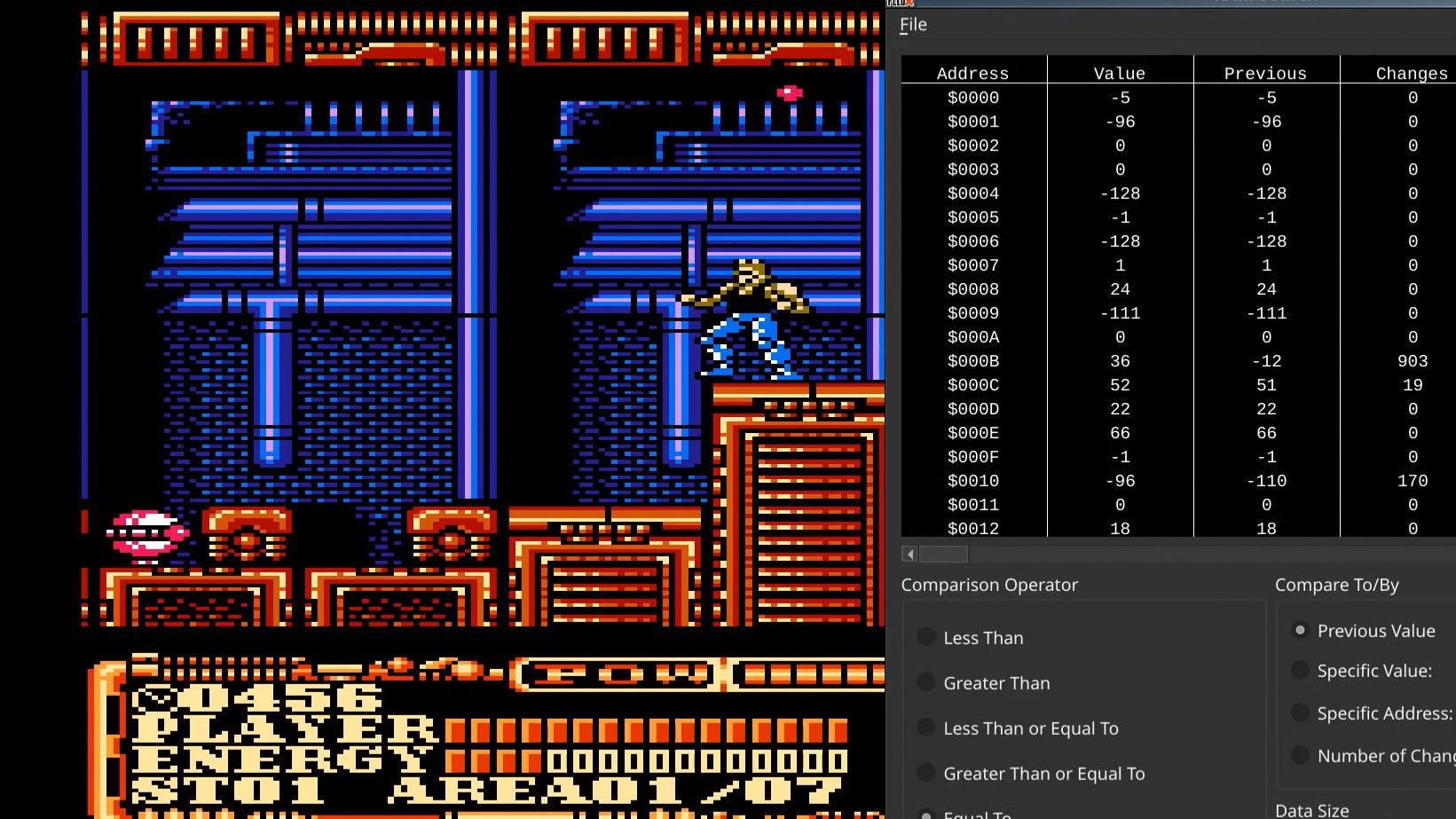The width and height of the screenshot is (1456, 819).
Task: Select Number of Changes compare option
Action: click(x=1301, y=754)
